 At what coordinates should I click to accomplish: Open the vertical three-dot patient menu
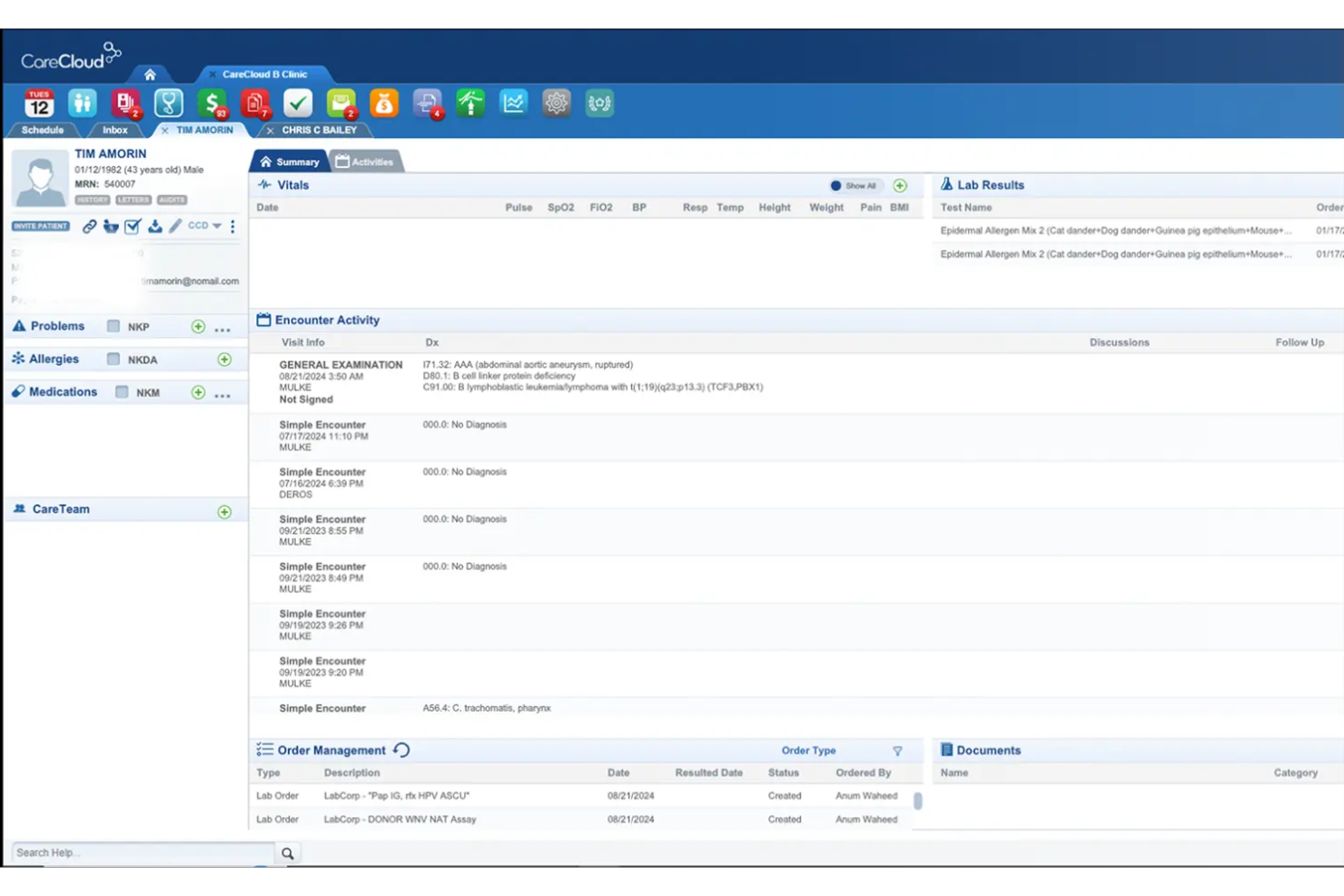tap(232, 226)
